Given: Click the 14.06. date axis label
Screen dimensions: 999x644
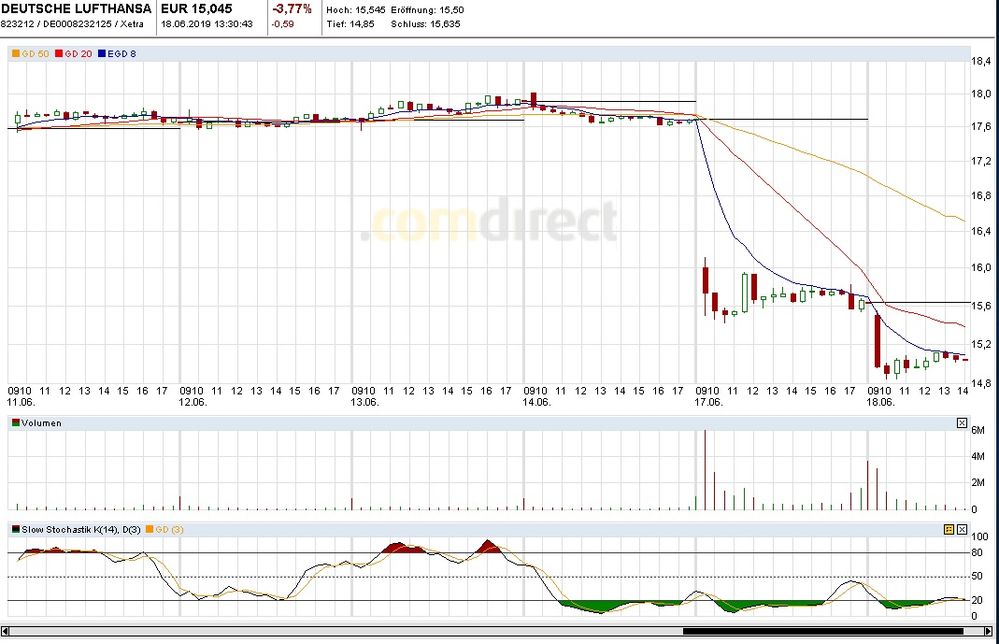Looking at the screenshot, I should click(536, 403).
